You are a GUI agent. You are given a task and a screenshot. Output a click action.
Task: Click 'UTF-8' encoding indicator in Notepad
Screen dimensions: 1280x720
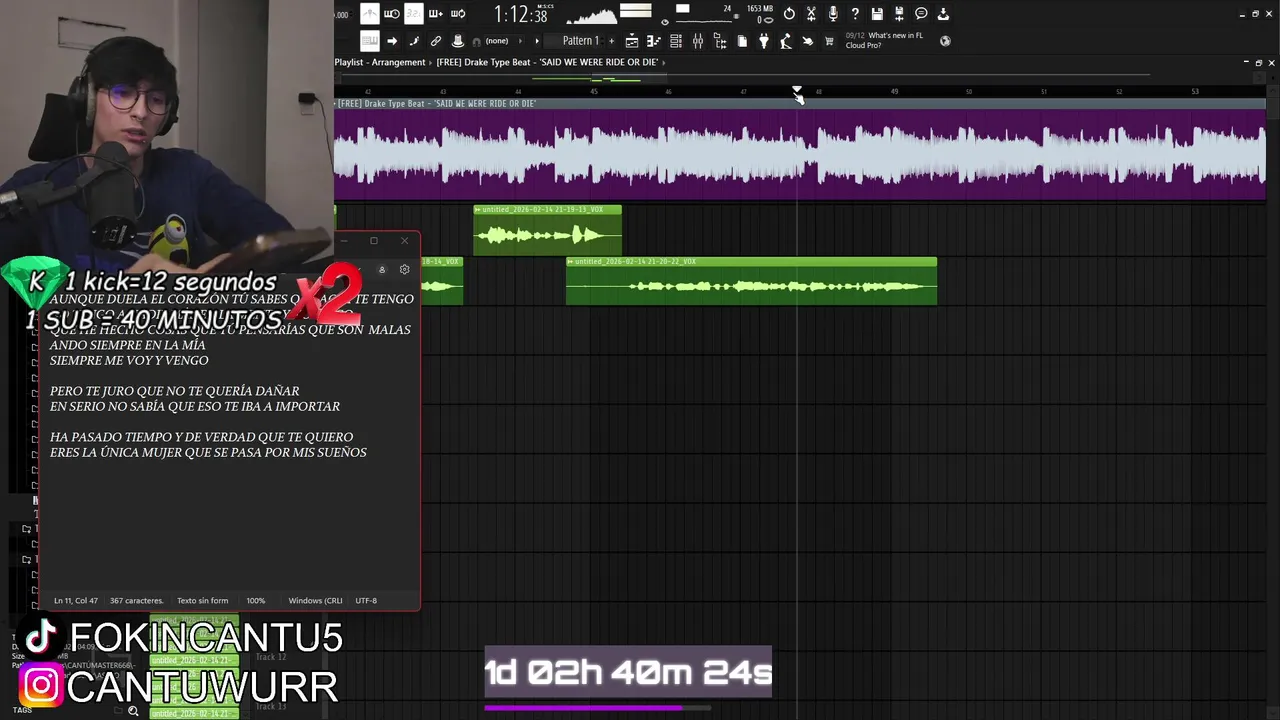click(366, 601)
